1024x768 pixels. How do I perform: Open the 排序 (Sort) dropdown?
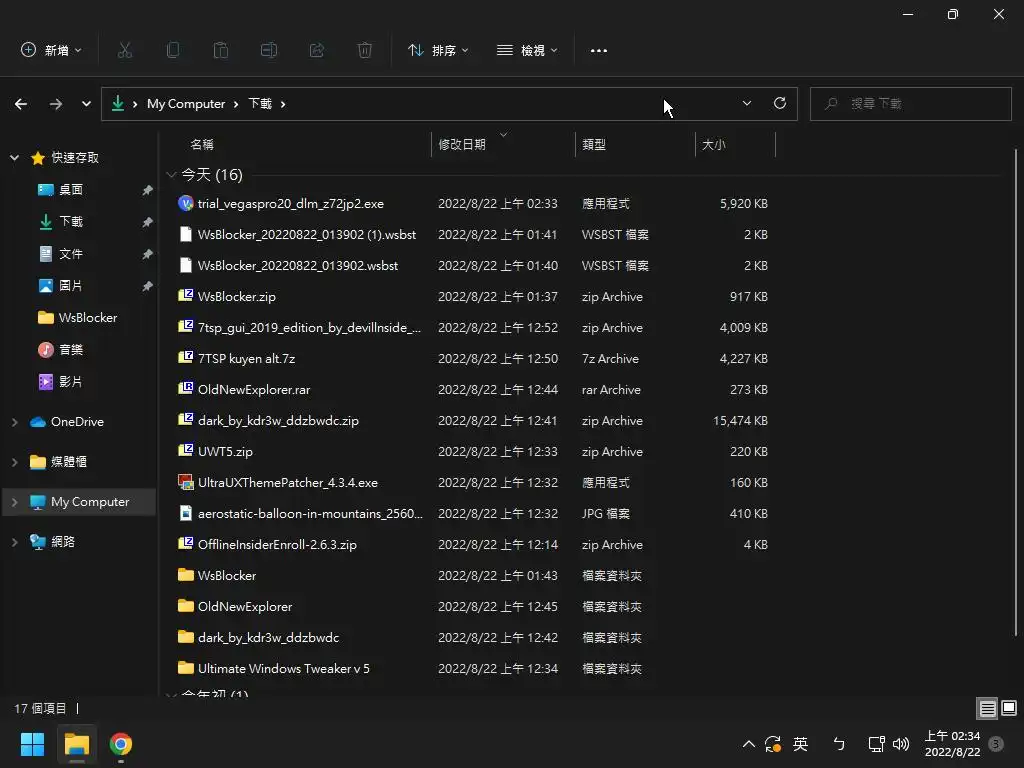pos(438,50)
